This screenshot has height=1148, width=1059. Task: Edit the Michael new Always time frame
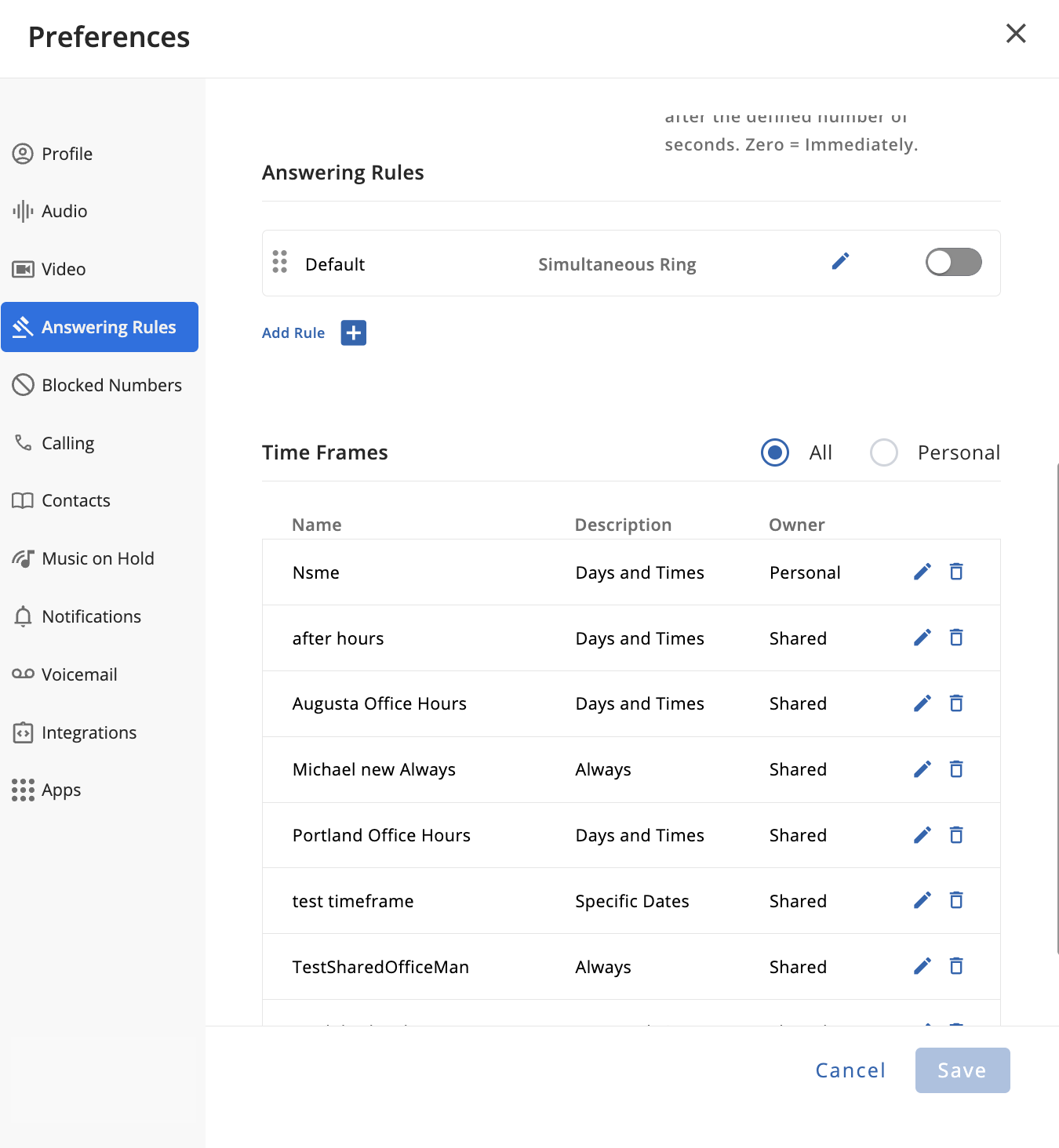(923, 769)
